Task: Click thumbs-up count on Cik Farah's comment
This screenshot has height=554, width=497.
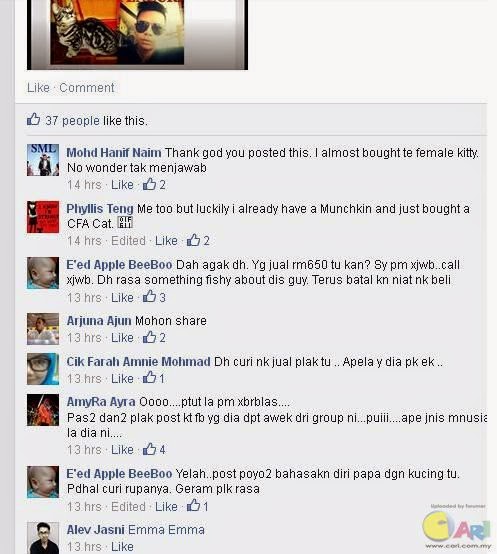Action: click(154, 378)
